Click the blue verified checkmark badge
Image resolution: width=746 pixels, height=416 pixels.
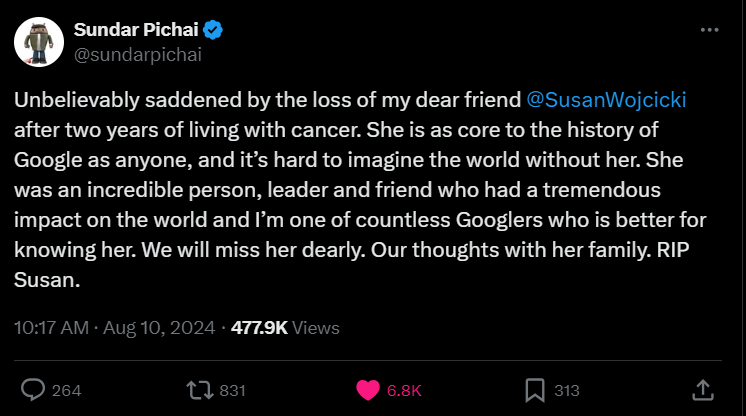(x=215, y=30)
